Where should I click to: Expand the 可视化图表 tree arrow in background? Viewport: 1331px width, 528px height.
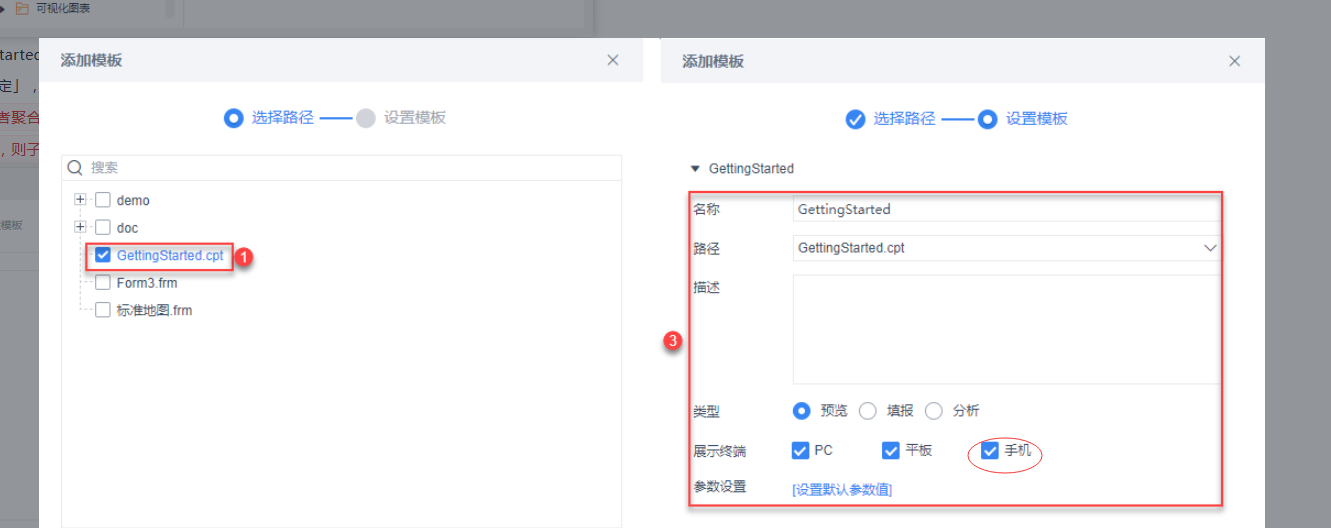click(x=4, y=8)
